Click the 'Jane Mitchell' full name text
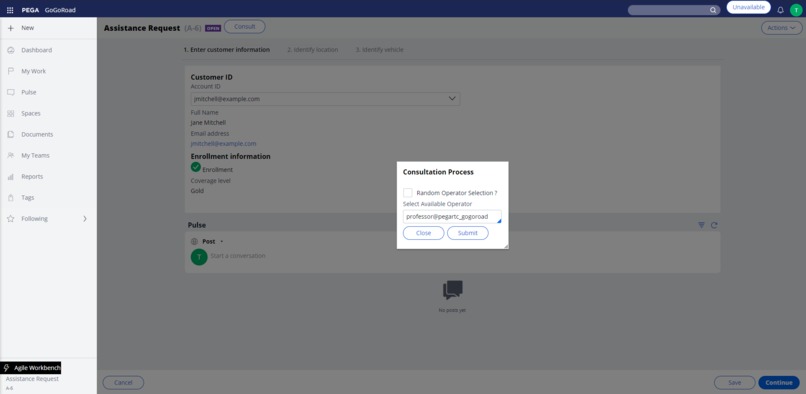This screenshot has width=806, height=394. point(208,123)
